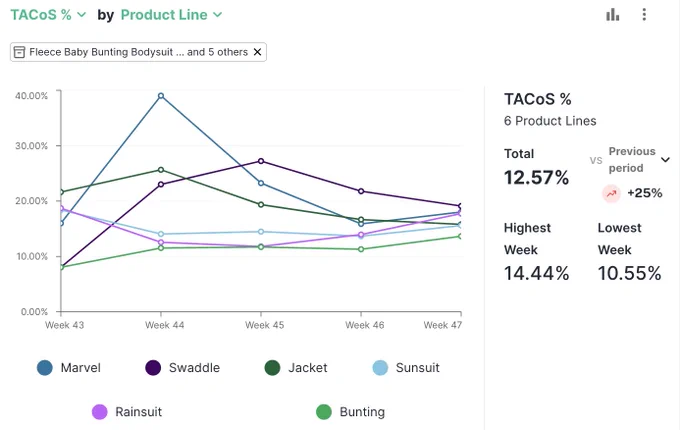This screenshot has width=680, height=430.
Task: Click the +25% change value
Action: (645, 193)
